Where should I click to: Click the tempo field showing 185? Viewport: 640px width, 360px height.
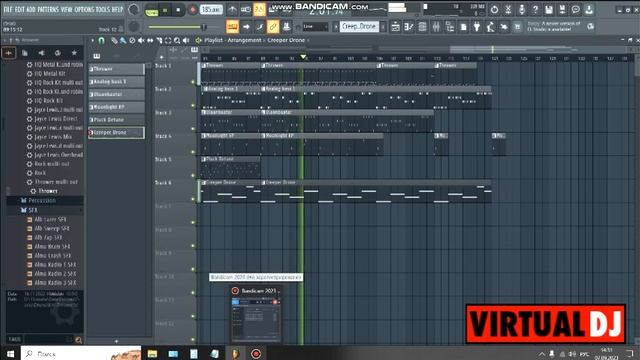tap(211, 9)
